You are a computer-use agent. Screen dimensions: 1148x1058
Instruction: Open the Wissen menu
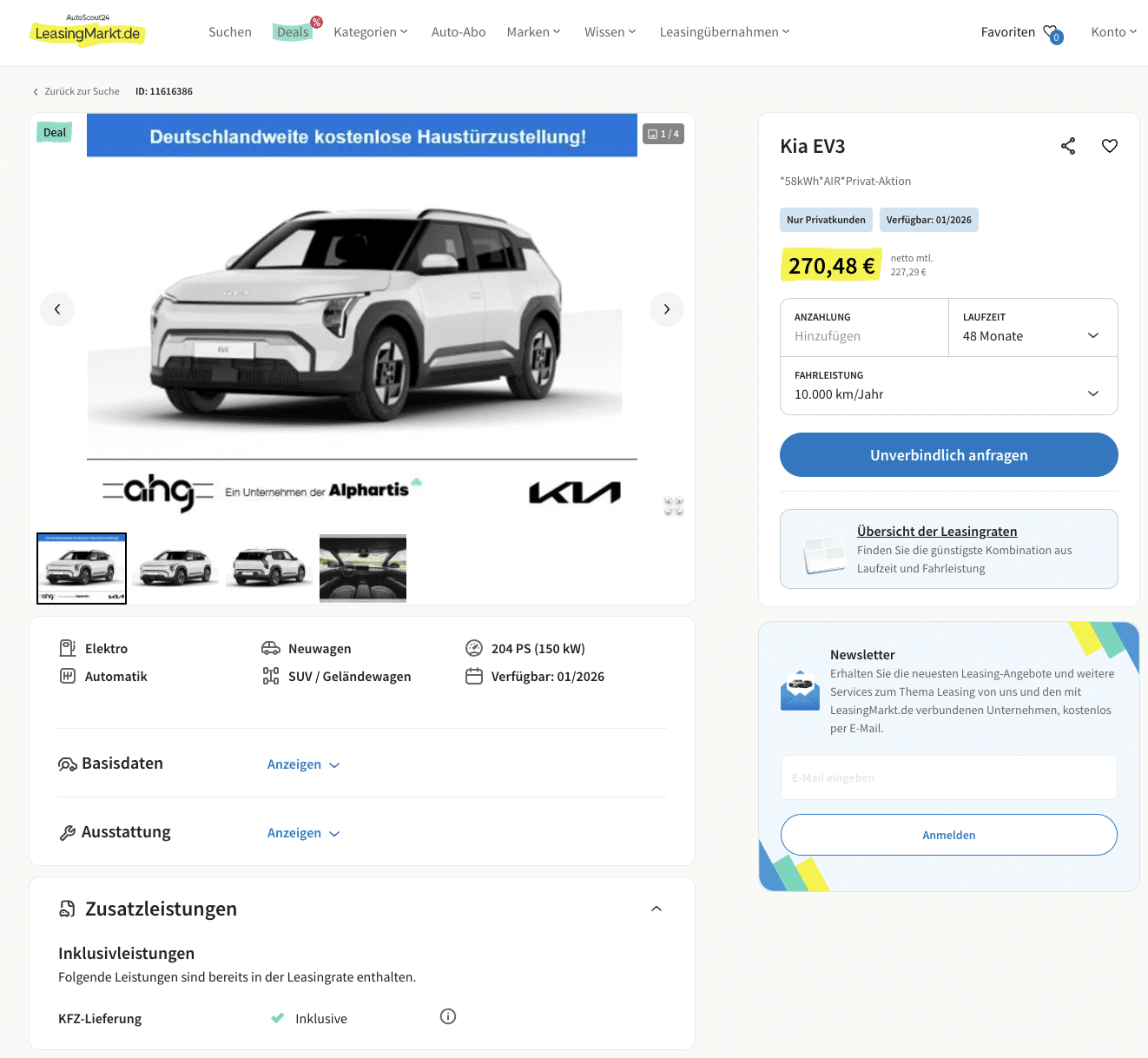click(x=610, y=32)
